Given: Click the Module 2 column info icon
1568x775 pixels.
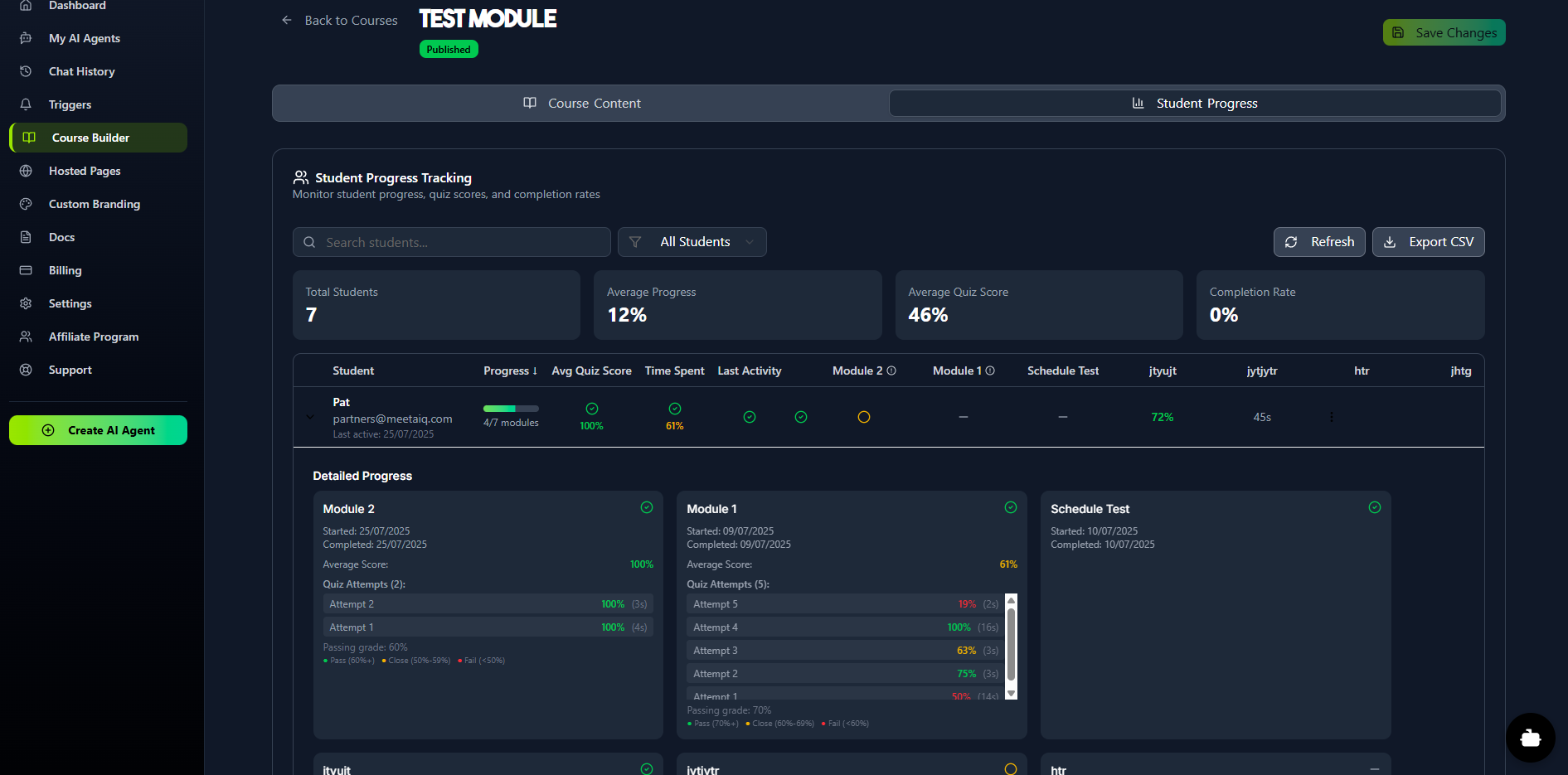Looking at the screenshot, I should [x=891, y=371].
